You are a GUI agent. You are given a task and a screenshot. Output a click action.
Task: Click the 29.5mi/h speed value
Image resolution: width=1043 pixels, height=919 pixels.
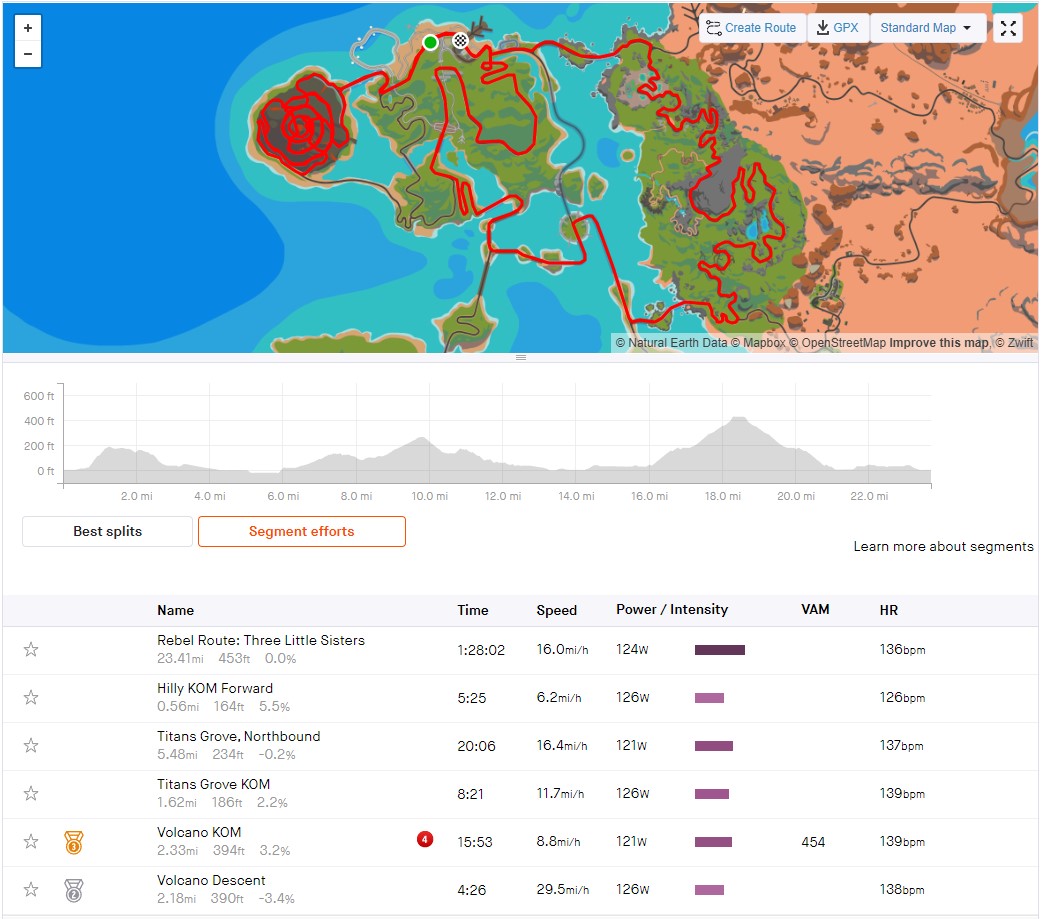(x=563, y=890)
